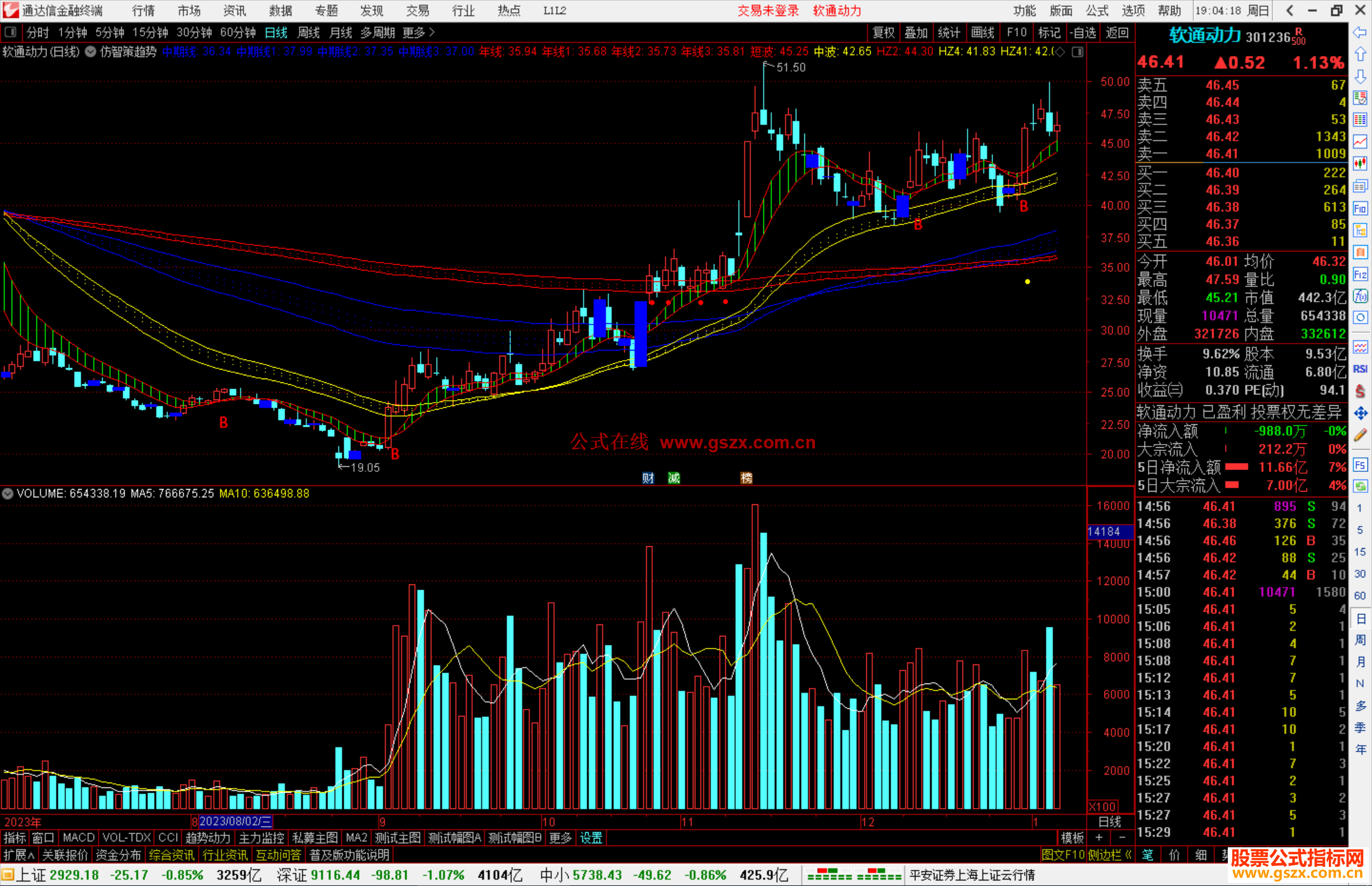
Task: Click the pencil drawing tool icon
Action: [x=1360, y=436]
